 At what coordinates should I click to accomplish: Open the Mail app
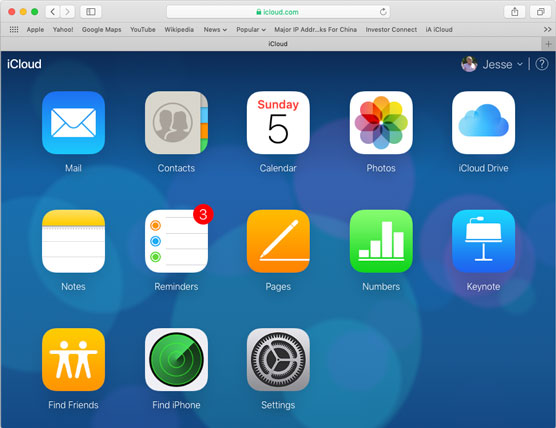coord(73,123)
